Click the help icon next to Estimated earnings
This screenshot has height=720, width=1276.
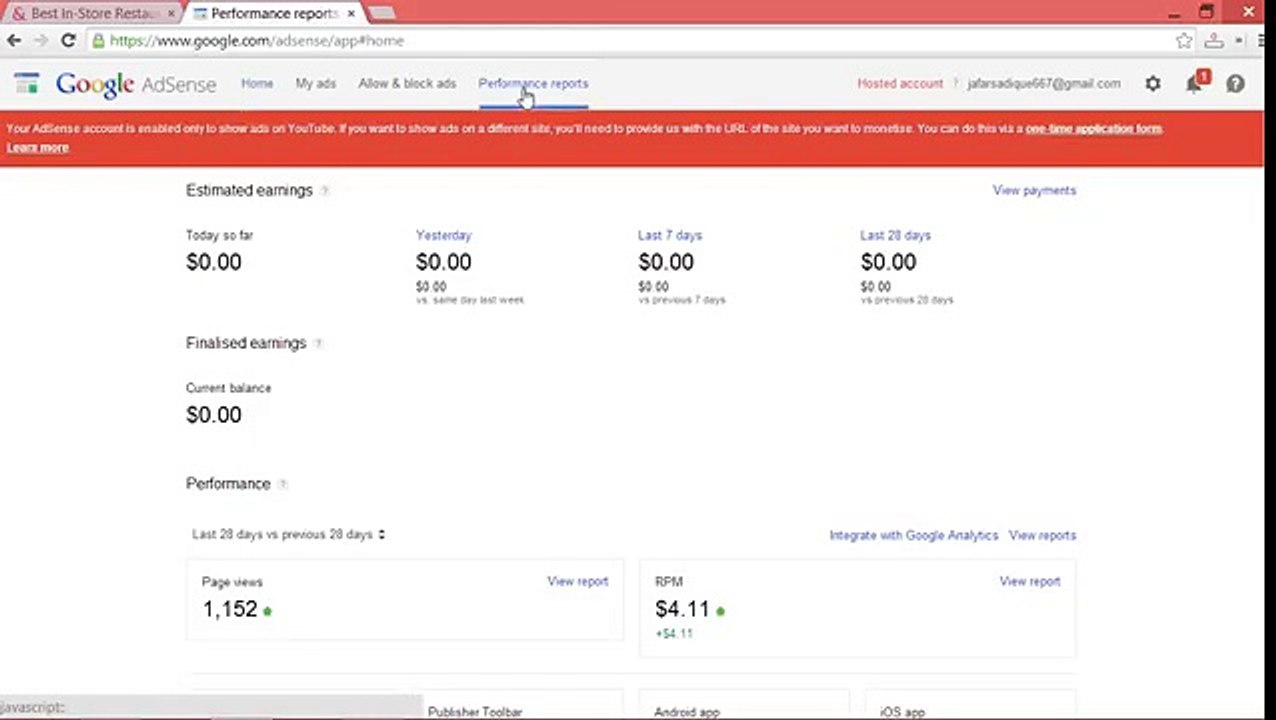tap(324, 191)
